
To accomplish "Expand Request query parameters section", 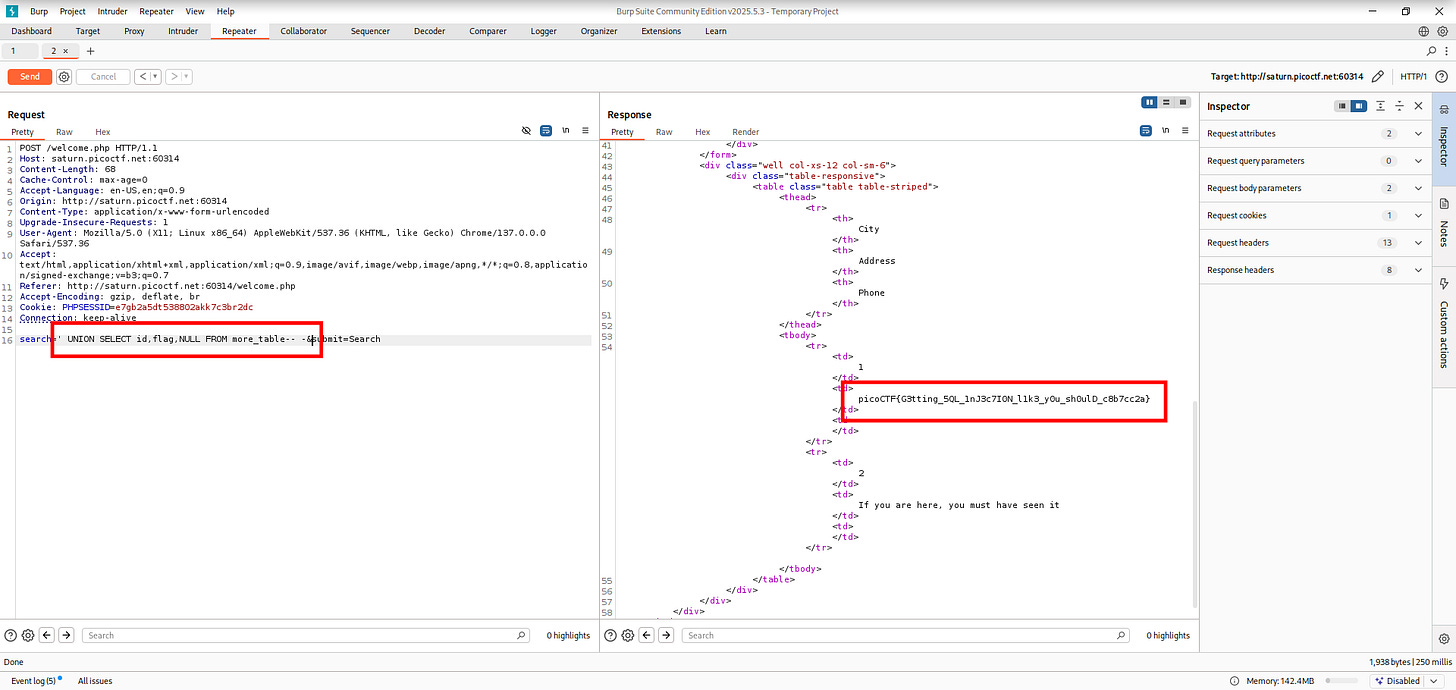I will pyautogui.click(x=1418, y=161).
